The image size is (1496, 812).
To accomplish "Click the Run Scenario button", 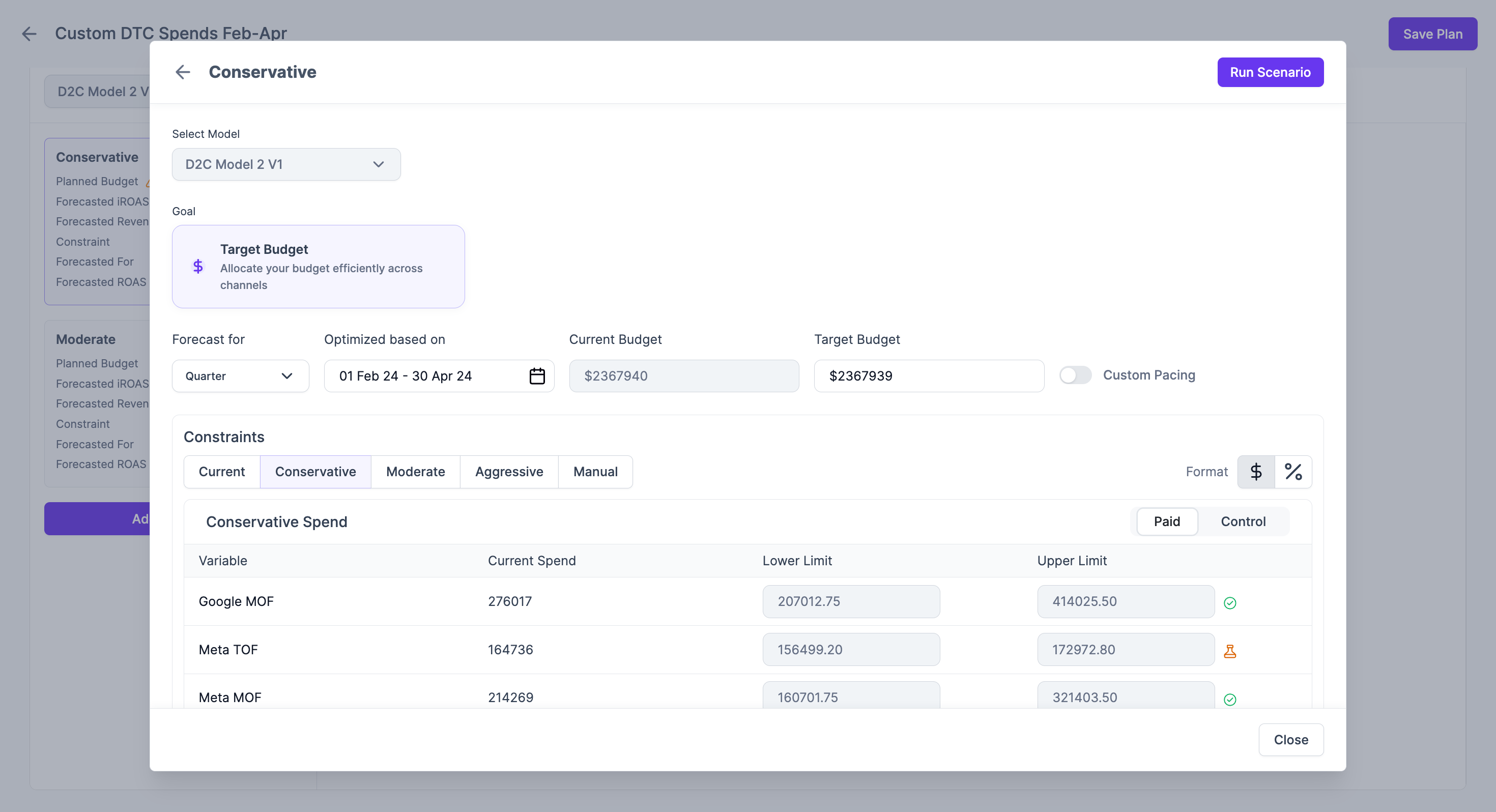I will tap(1270, 72).
